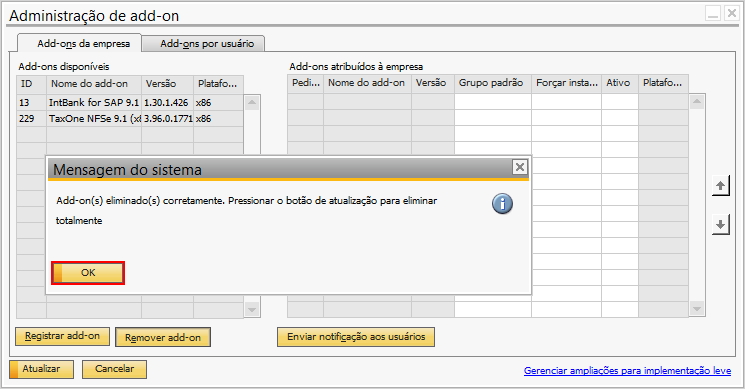Click version cell 1.30.1.426

tap(167, 103)
